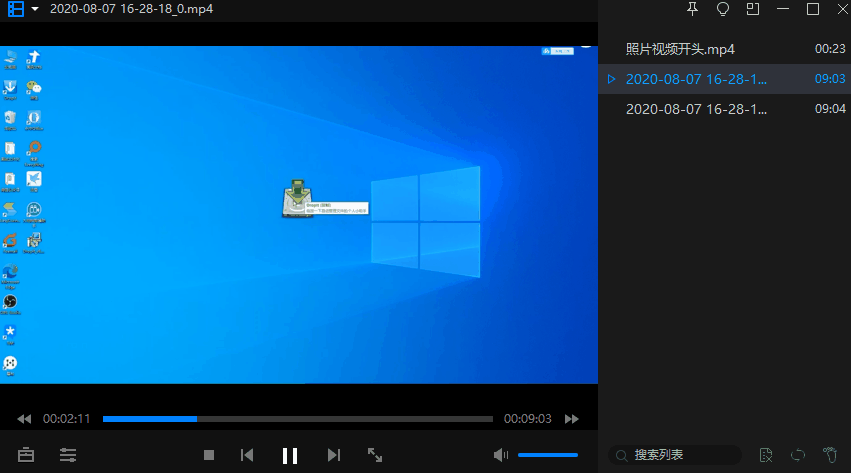Fast forward the video with forward arrows
The image size is (851, 473).
pyautogui.click(x=571, y=419)
